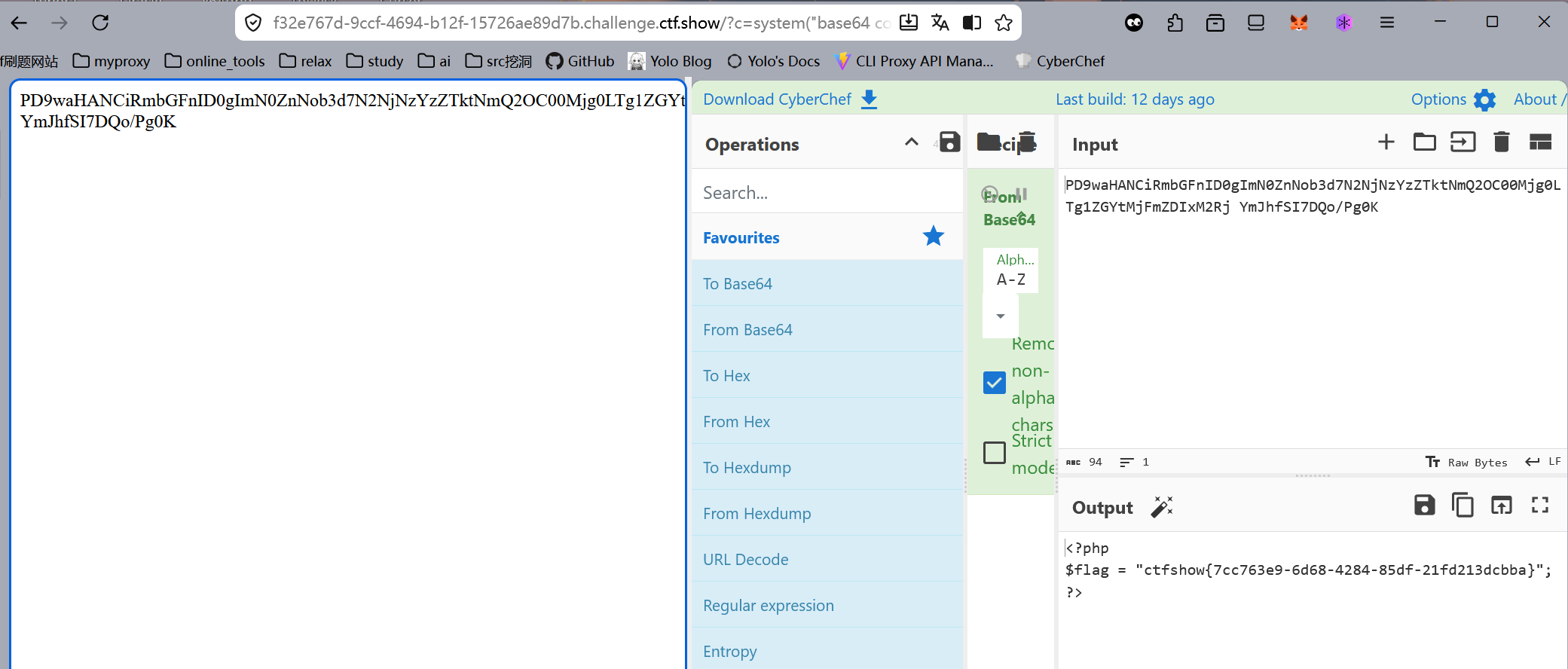Choose To Hex operation
This screenshot has height=669, width=1568.
(x=827, y=375)
